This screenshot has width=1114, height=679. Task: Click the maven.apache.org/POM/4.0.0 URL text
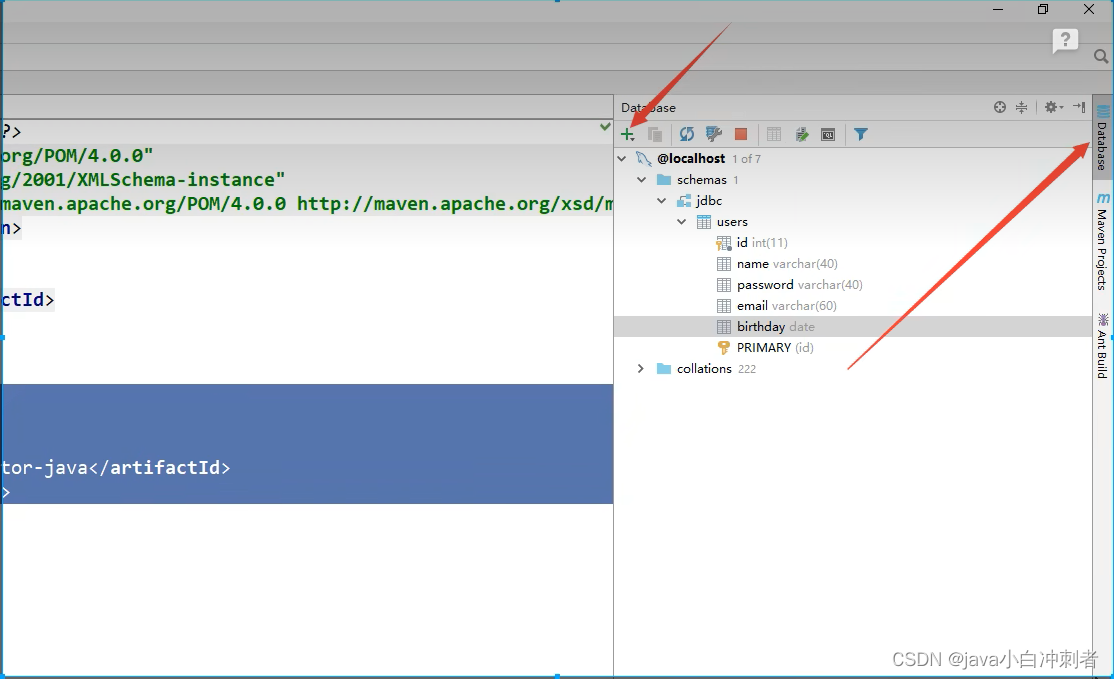point(144,204)
